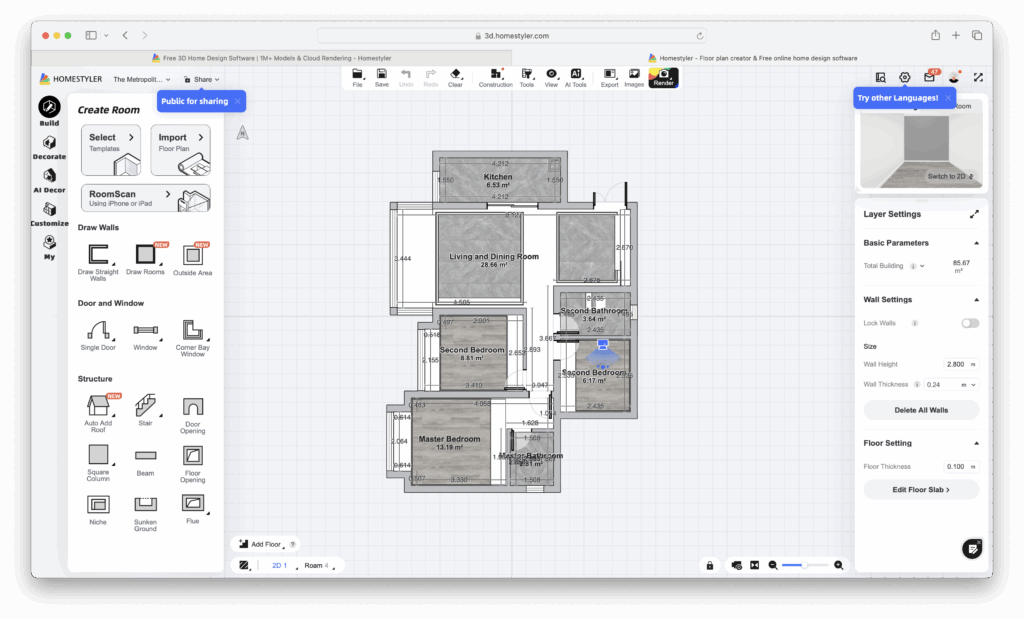Collapse the Basic Parameters section
Image resolution: width=1024 pixels, height=619 pixels.
pos(978,242)
